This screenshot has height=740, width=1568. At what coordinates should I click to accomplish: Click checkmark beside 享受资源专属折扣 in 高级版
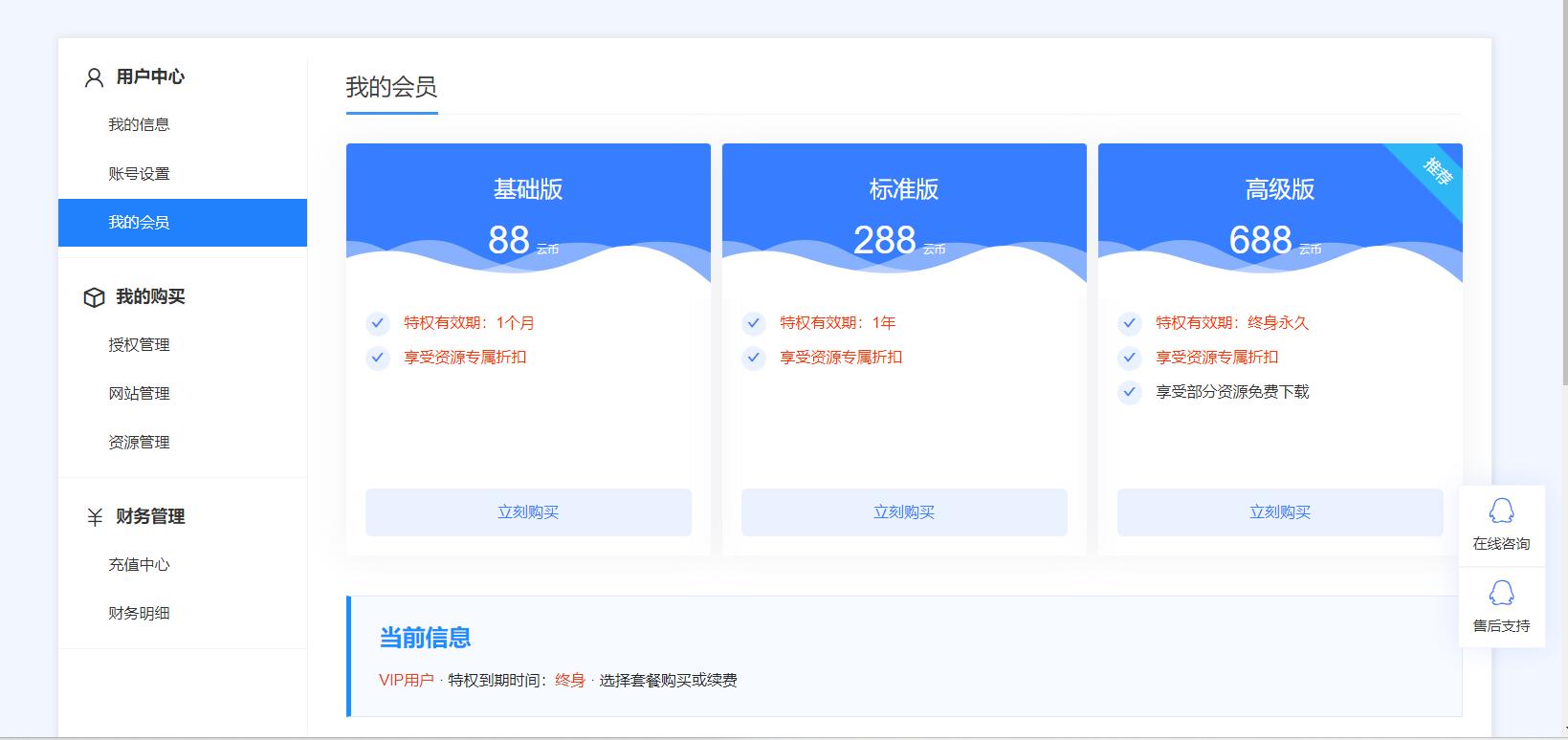1130,358
